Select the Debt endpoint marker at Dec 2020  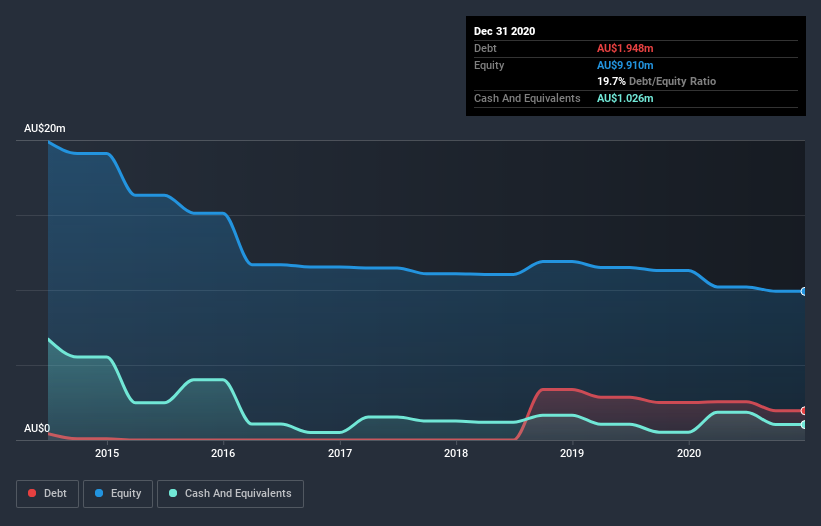pos(804,411)
